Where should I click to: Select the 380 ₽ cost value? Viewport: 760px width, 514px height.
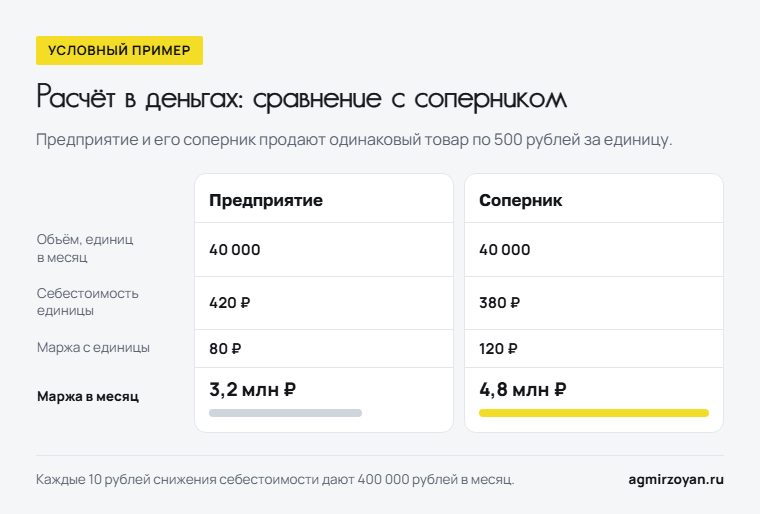[499, 303]
